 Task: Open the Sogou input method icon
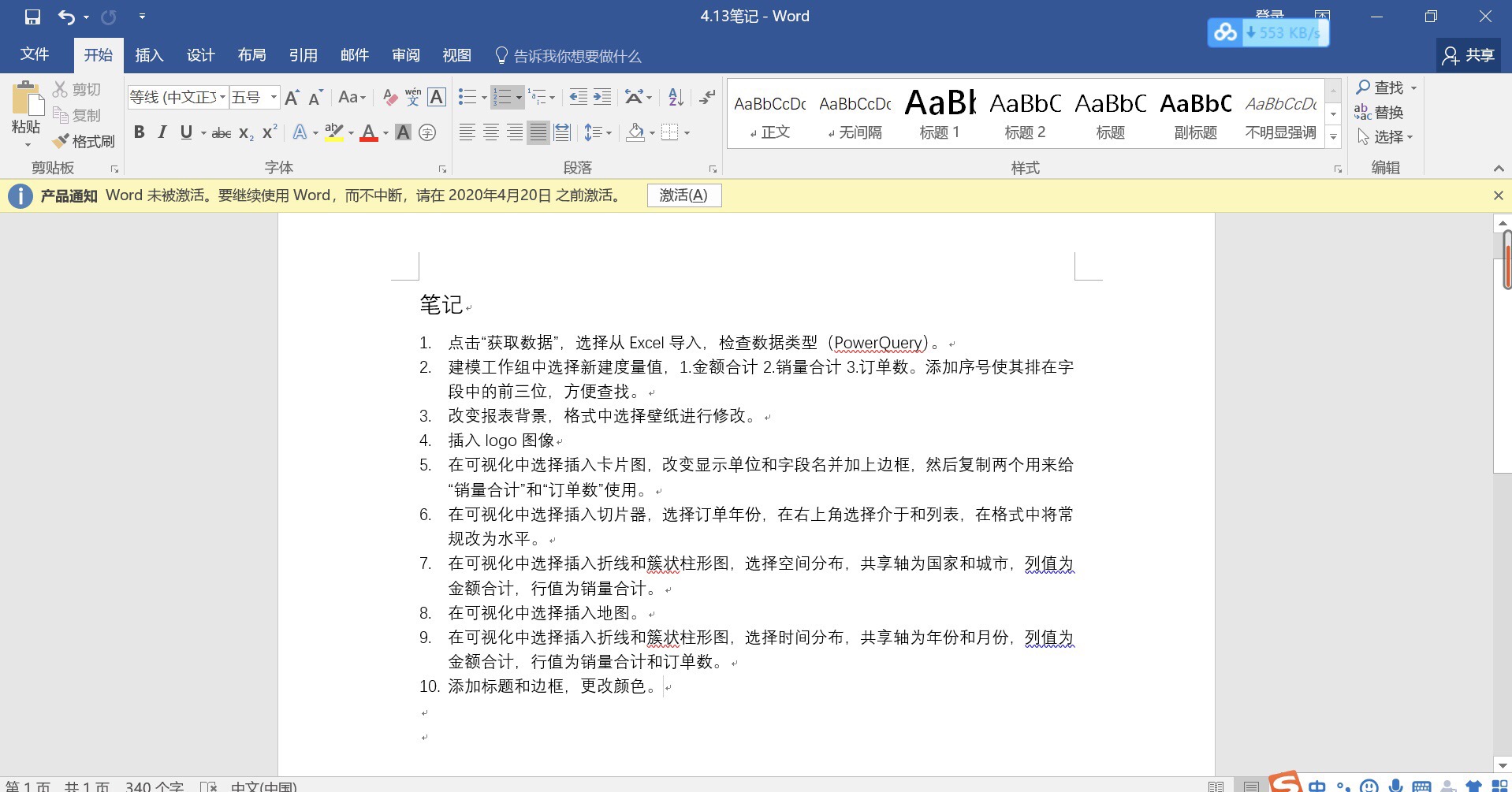pos(1286,782)
